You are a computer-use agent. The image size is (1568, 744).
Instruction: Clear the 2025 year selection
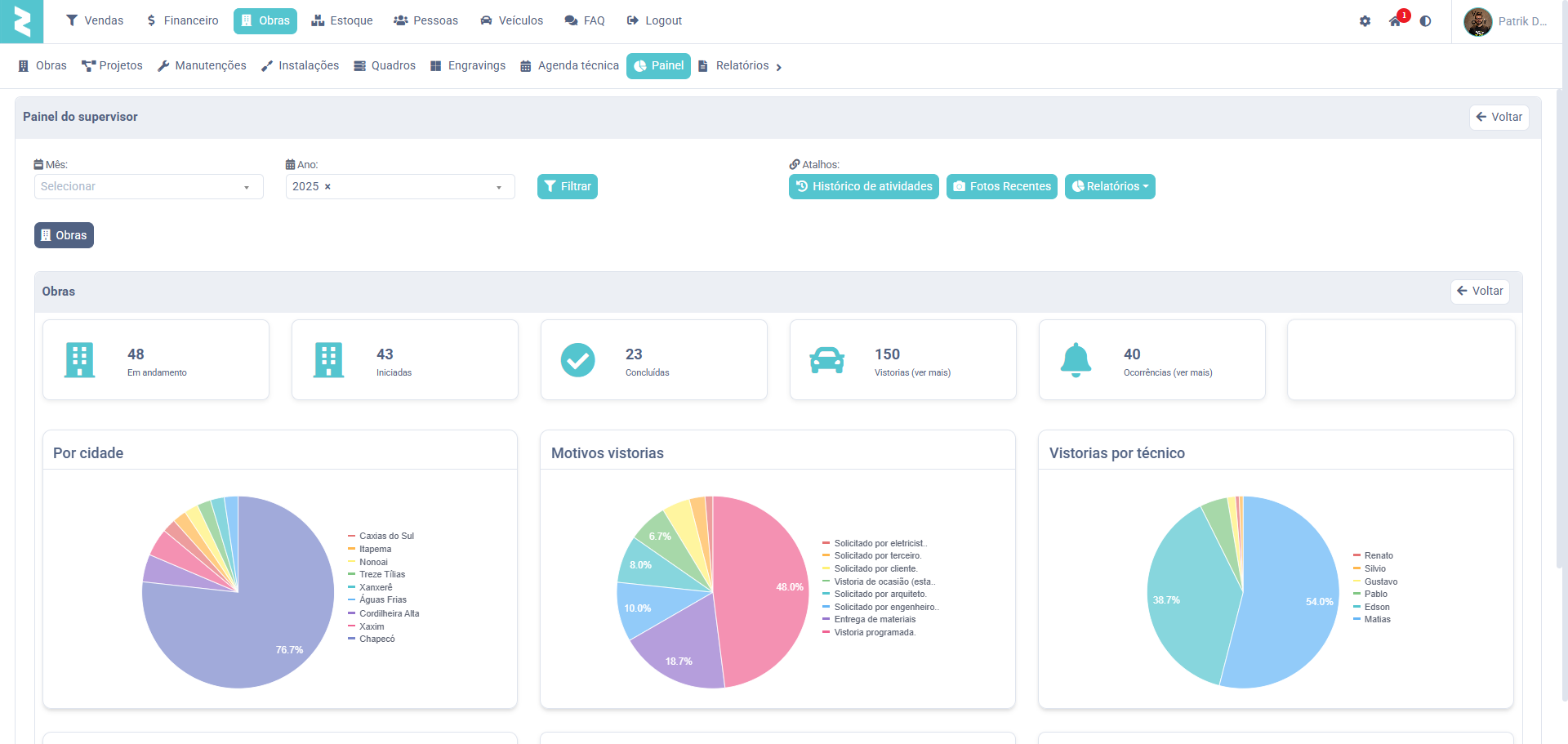pyautogui.click(x=327, y=187)
